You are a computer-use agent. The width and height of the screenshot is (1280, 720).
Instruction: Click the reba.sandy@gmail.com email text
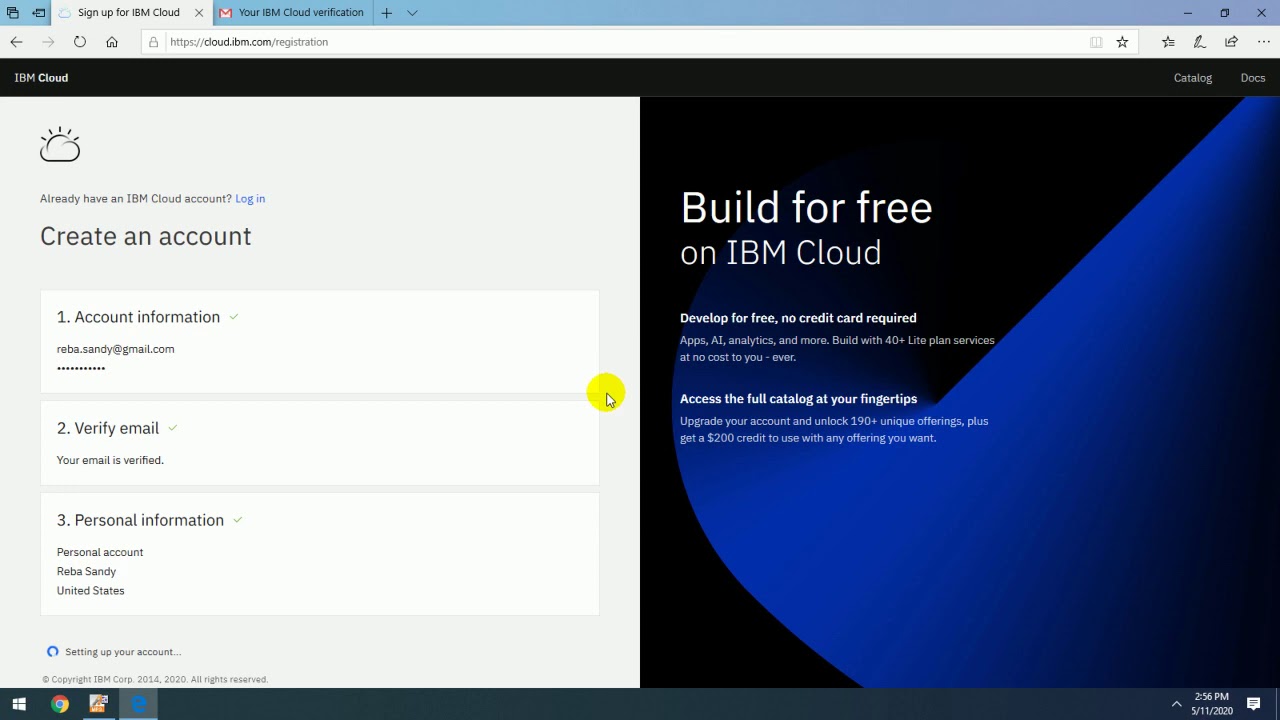116,349
